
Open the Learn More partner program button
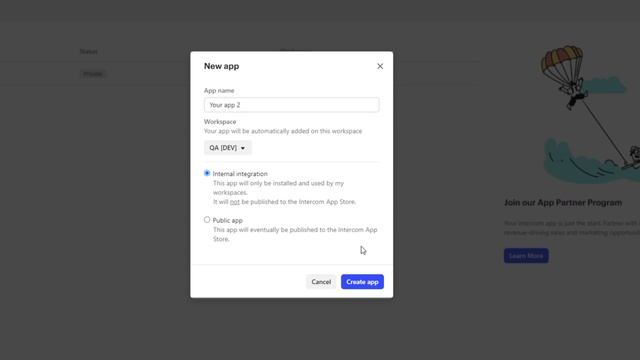(x=526, y=256)
